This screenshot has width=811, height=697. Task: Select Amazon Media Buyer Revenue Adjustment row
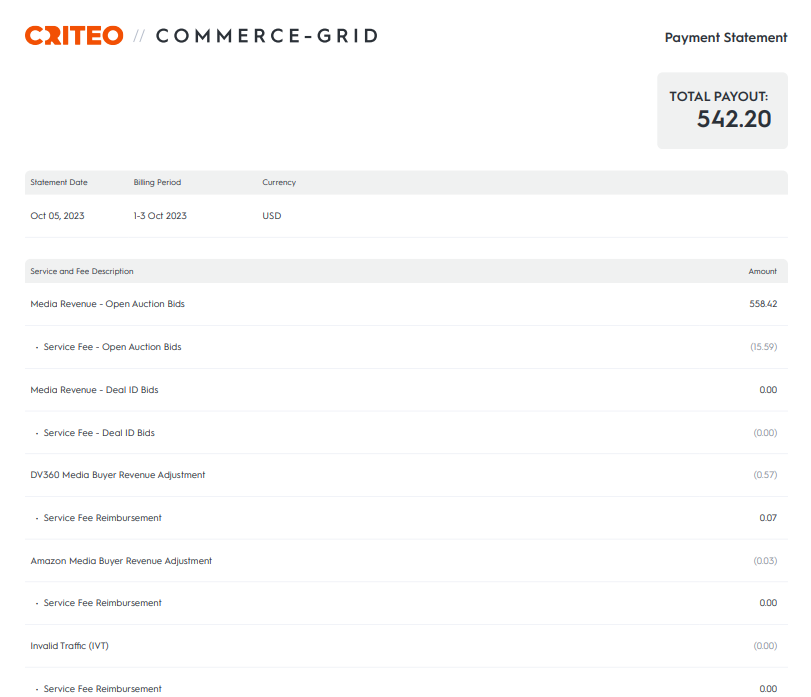121,561
